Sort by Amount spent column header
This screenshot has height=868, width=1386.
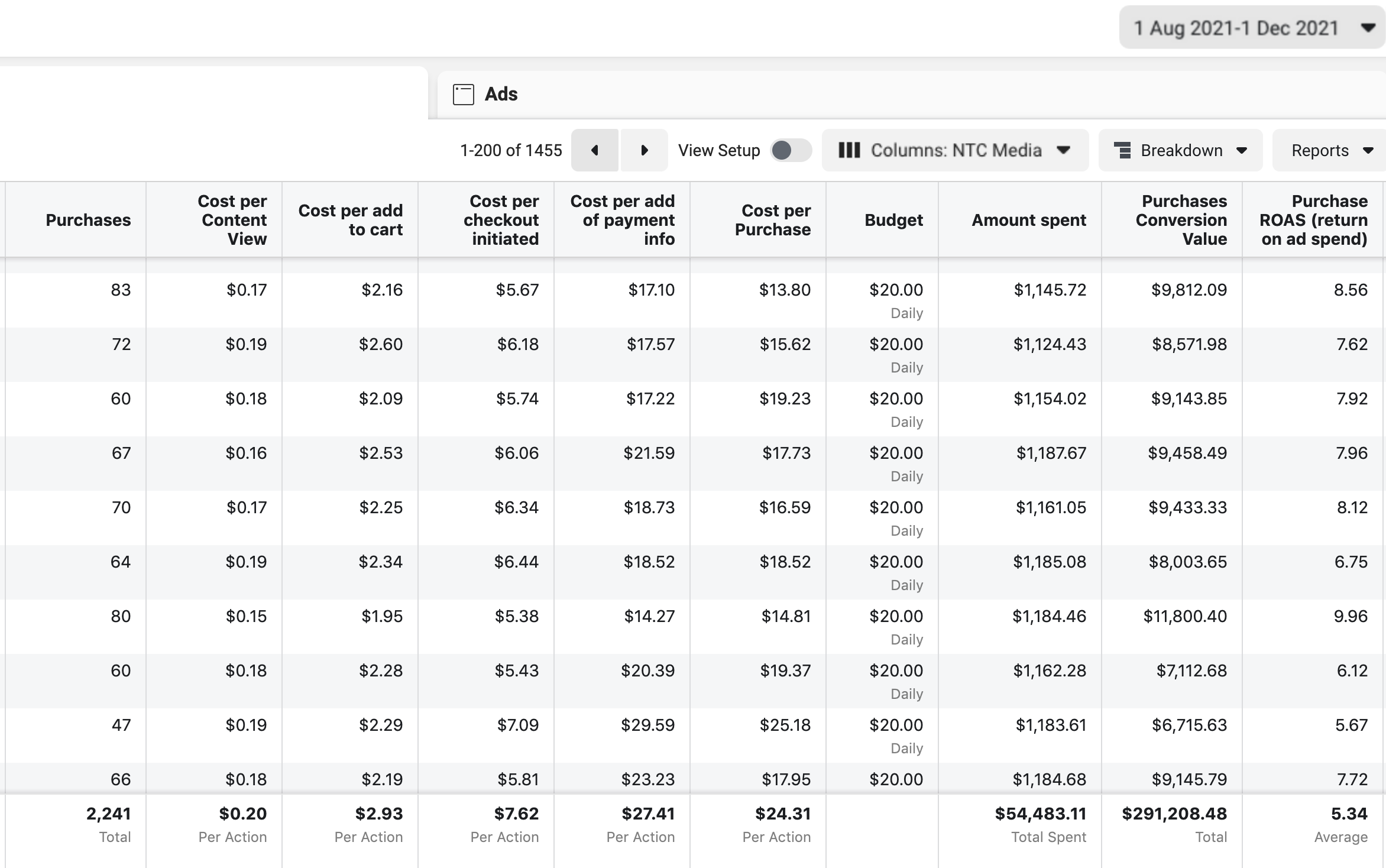coord(1028,220)
